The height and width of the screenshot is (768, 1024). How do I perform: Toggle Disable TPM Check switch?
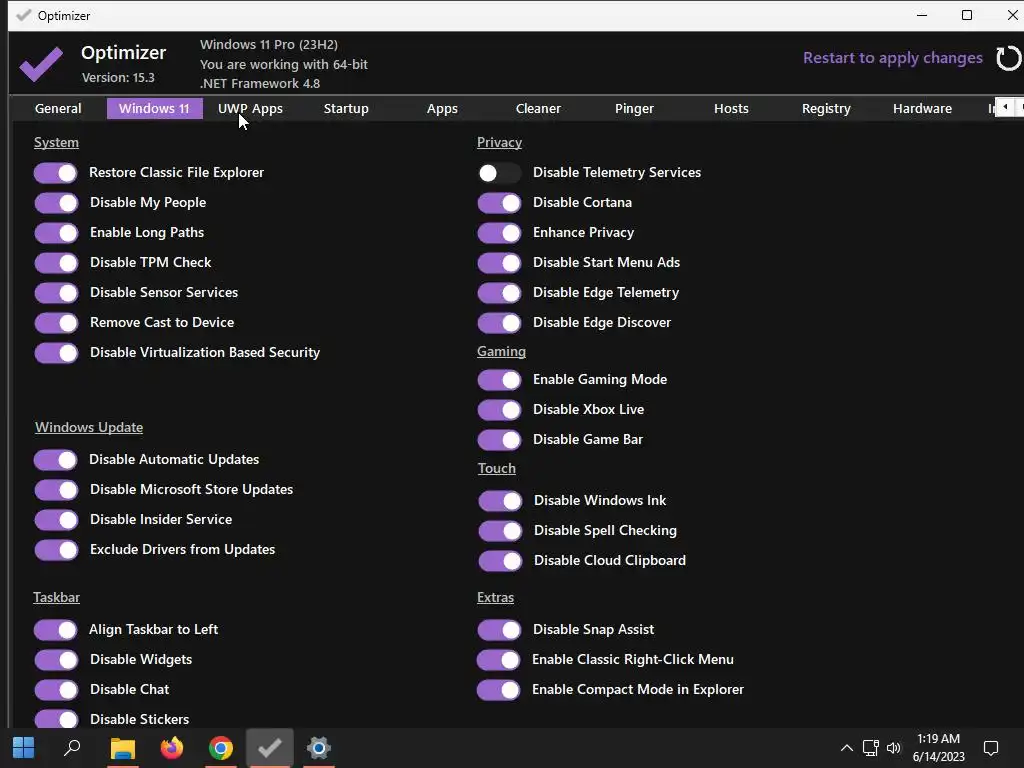(x=56, y=263)
